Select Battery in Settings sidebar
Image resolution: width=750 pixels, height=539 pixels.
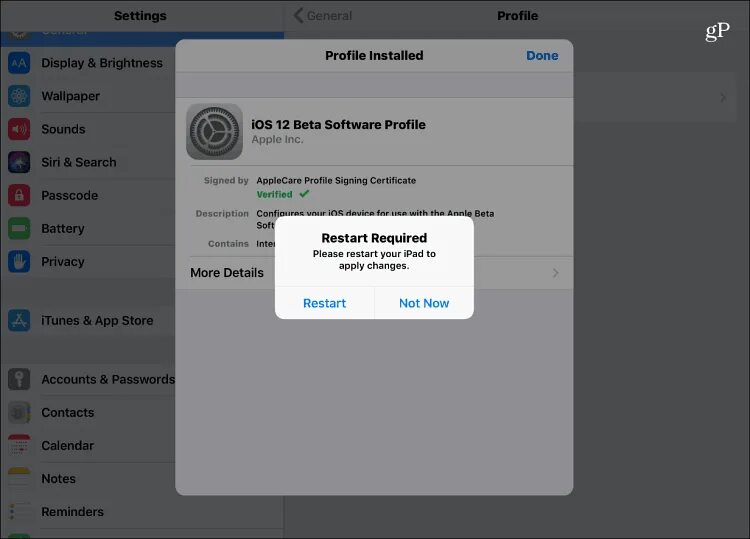coord(63,229)
